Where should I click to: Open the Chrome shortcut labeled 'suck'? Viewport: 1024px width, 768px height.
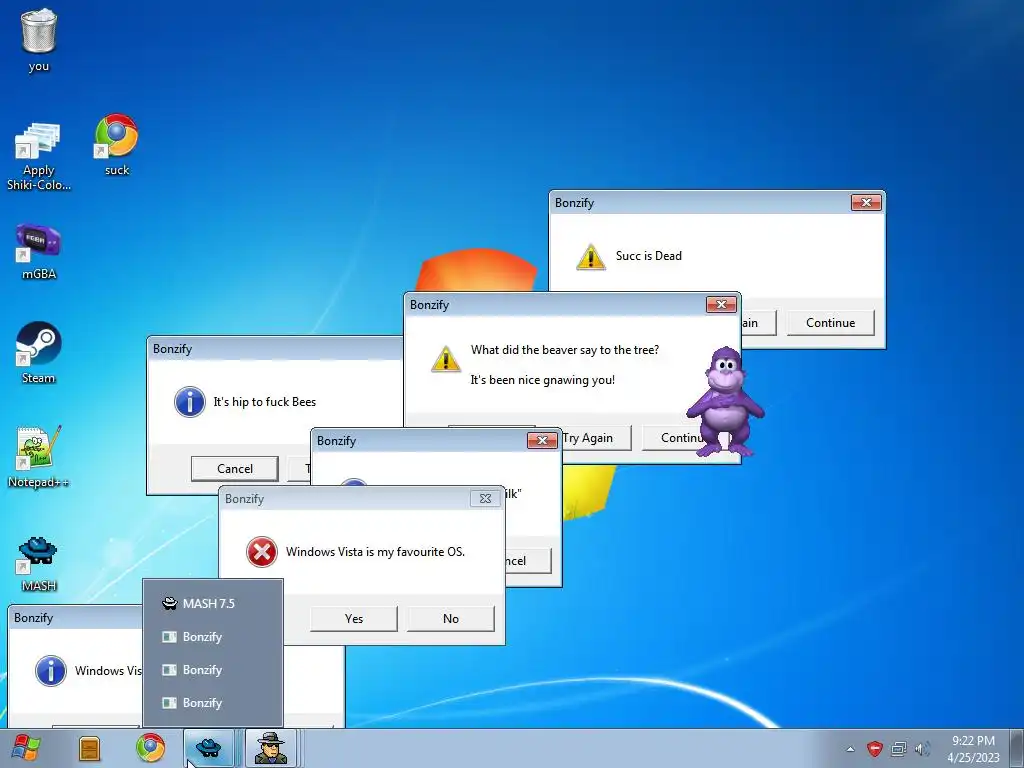(117, 144)
